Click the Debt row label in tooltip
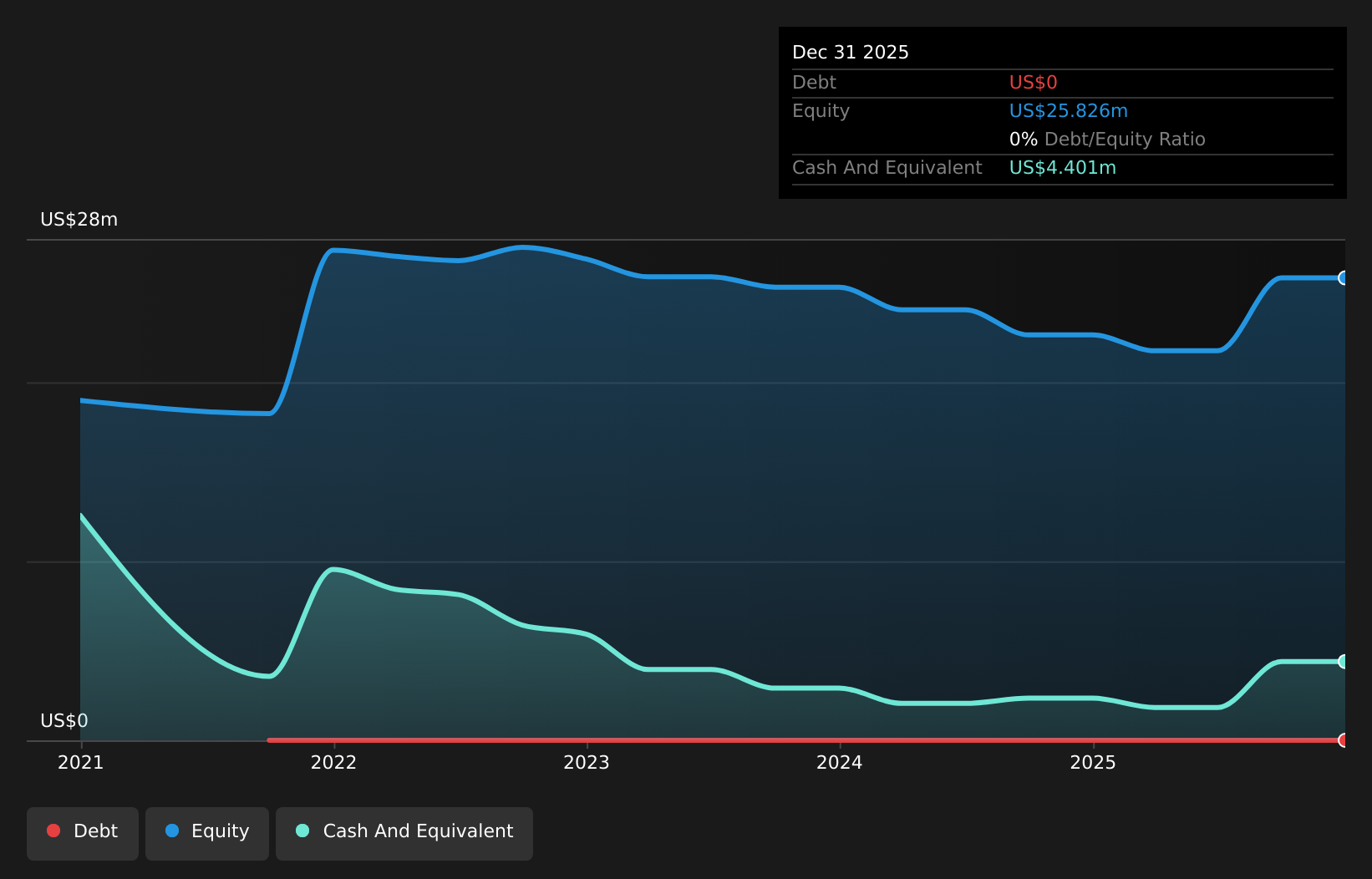 coord(814,83)
